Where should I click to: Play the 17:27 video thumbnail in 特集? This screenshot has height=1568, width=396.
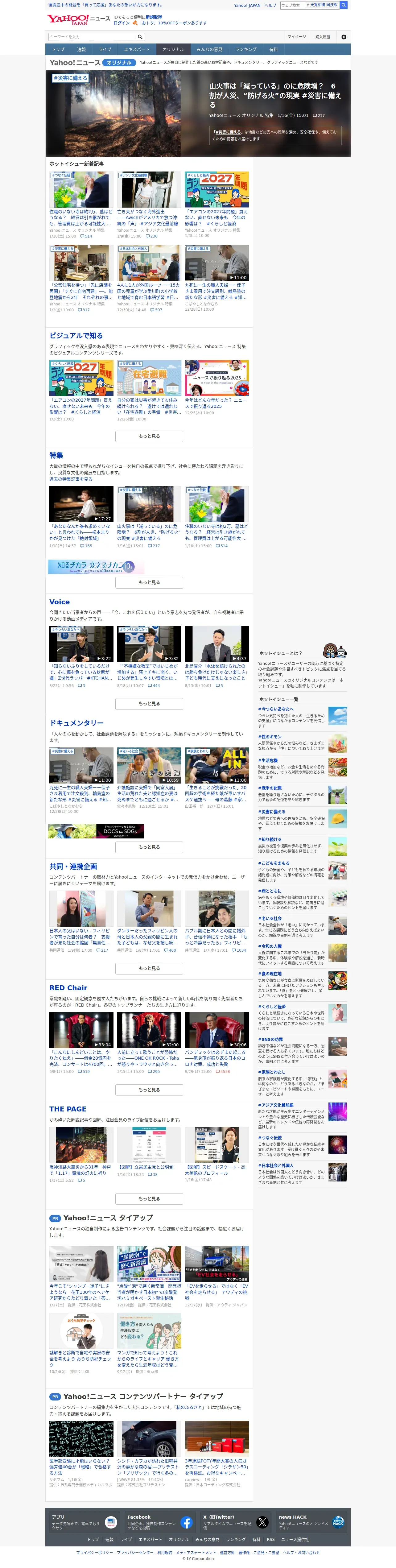pos(81,503)
